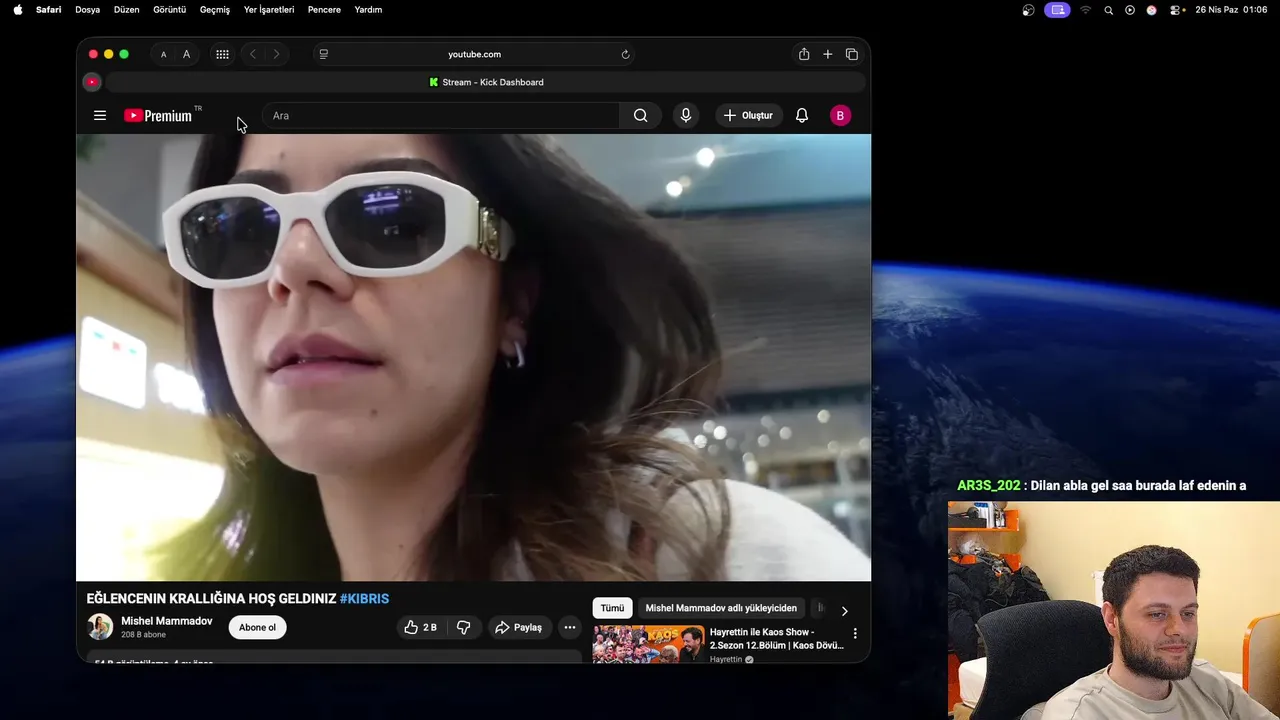Start voice search with microphone icon
Screen dimensions: 1280x720
click(x=686, y=115)
